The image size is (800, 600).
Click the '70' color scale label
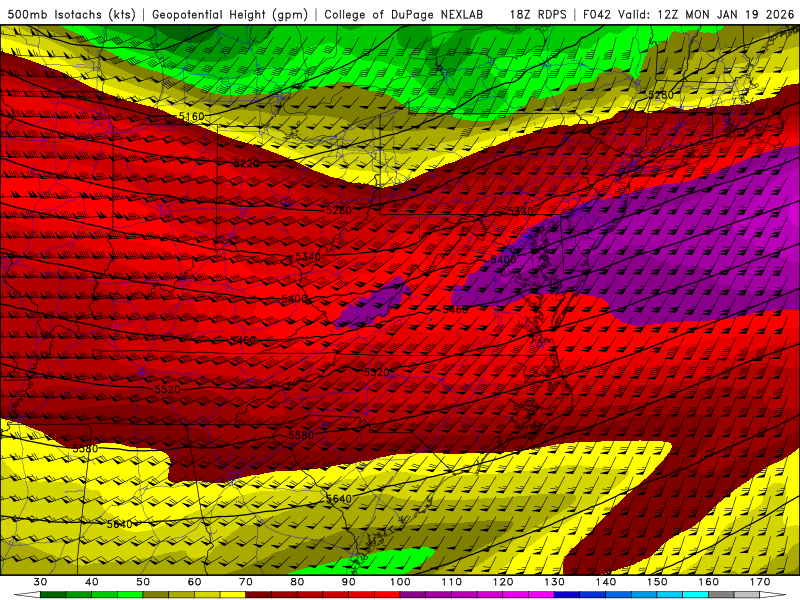(246, 582)
